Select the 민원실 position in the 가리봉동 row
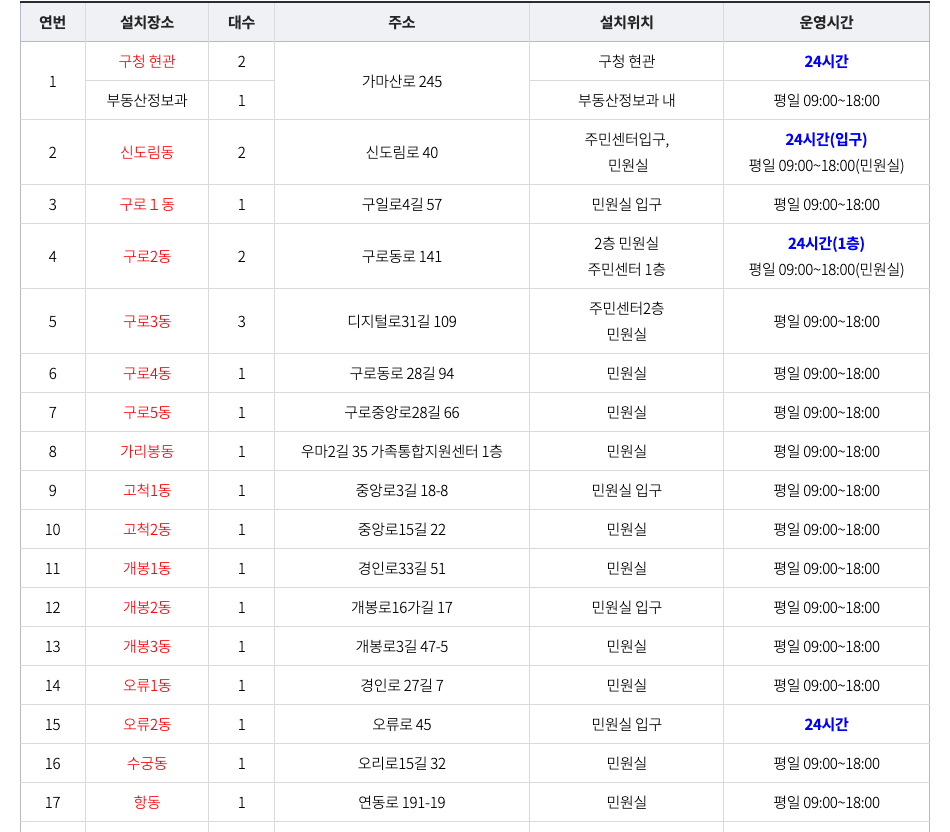 click(x=626, y=451)
